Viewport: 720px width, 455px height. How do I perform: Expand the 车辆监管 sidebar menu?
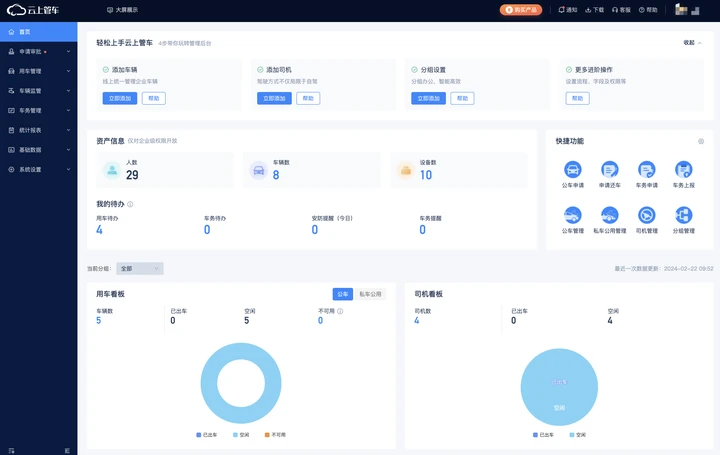[39, 91]
